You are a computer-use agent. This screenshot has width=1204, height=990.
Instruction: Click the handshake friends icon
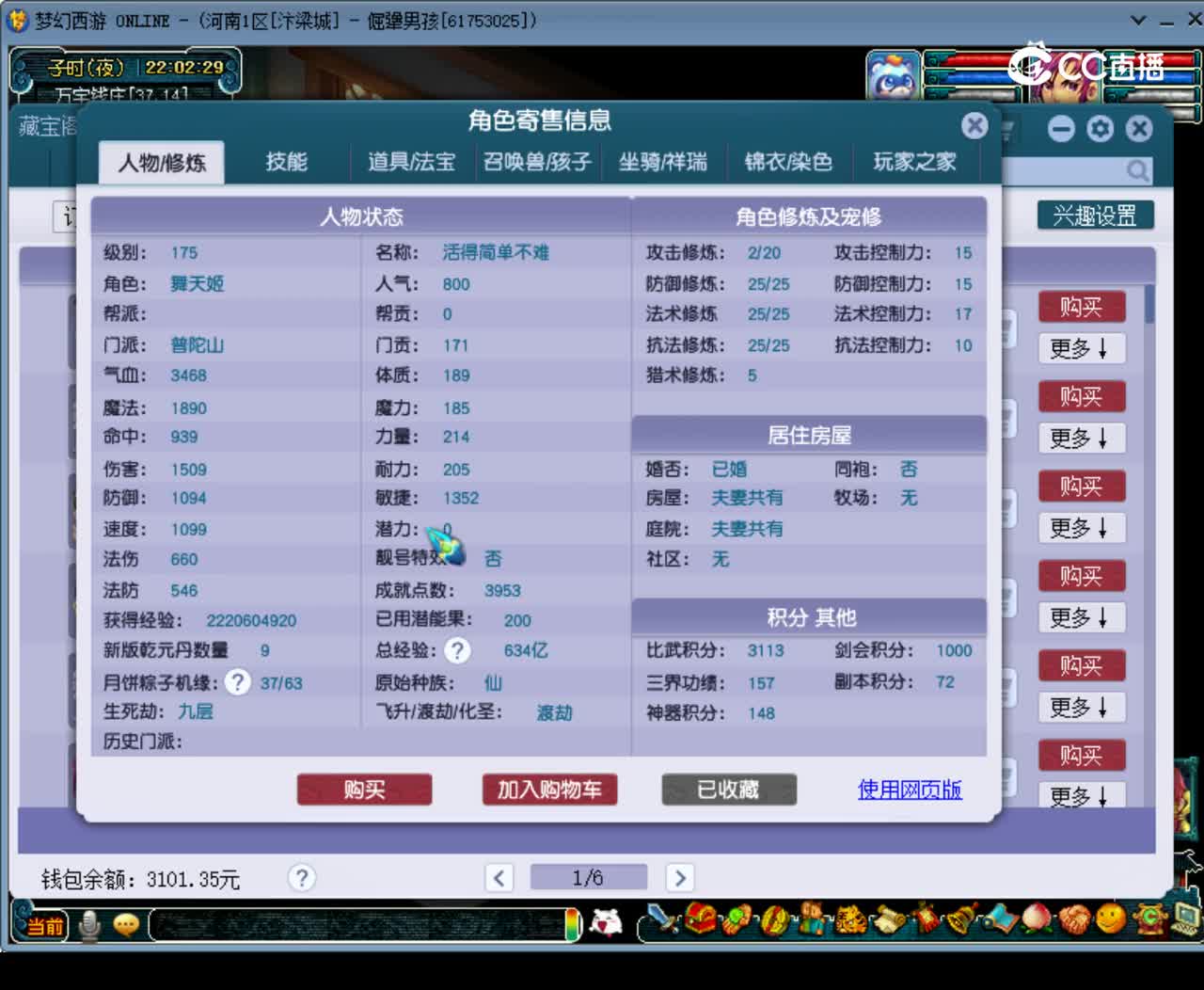[1074, 919]
